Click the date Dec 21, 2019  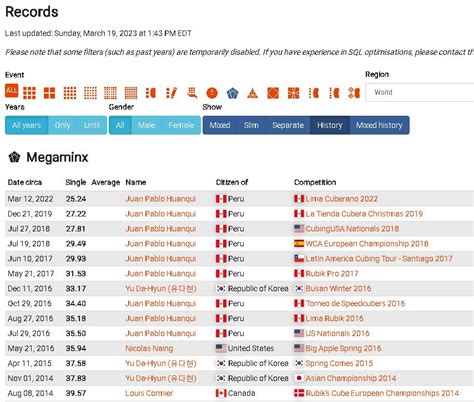point(30,214)
